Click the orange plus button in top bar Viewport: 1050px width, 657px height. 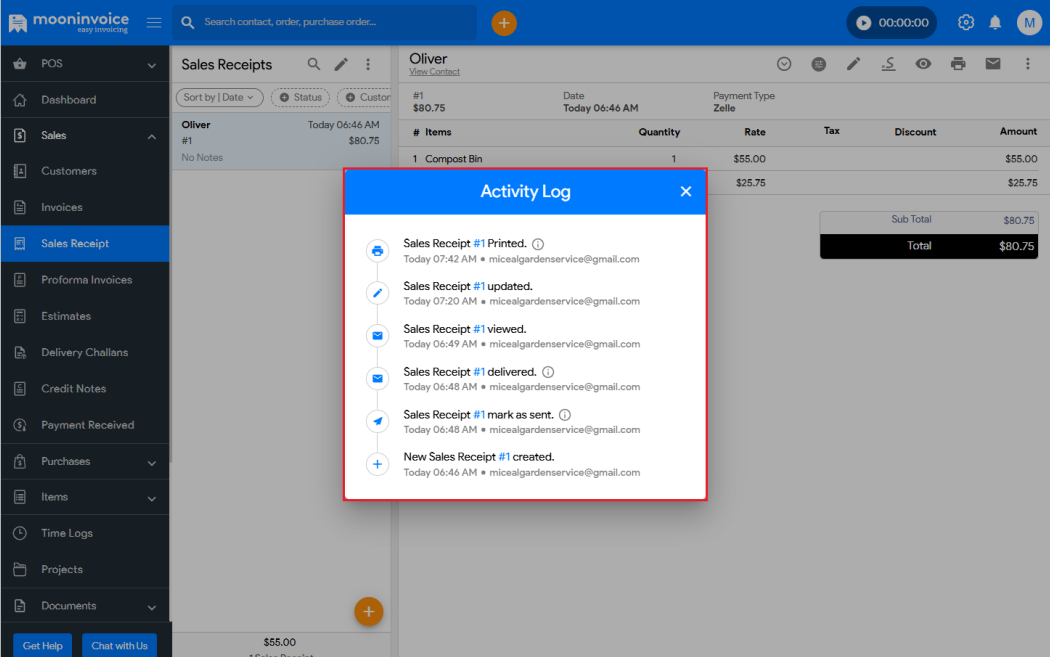(x=504, y=23)
